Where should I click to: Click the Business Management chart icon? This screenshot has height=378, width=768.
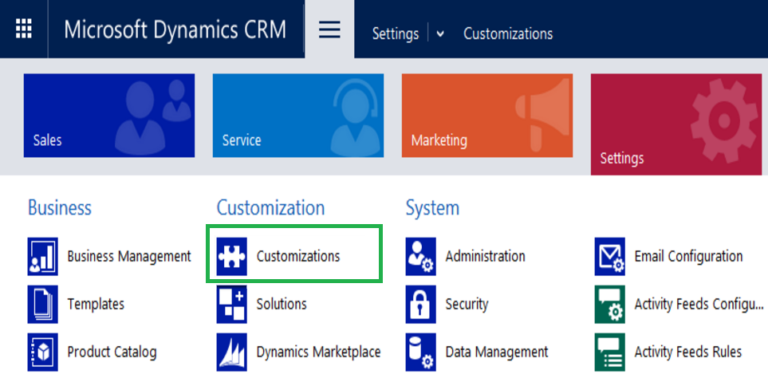43,257
